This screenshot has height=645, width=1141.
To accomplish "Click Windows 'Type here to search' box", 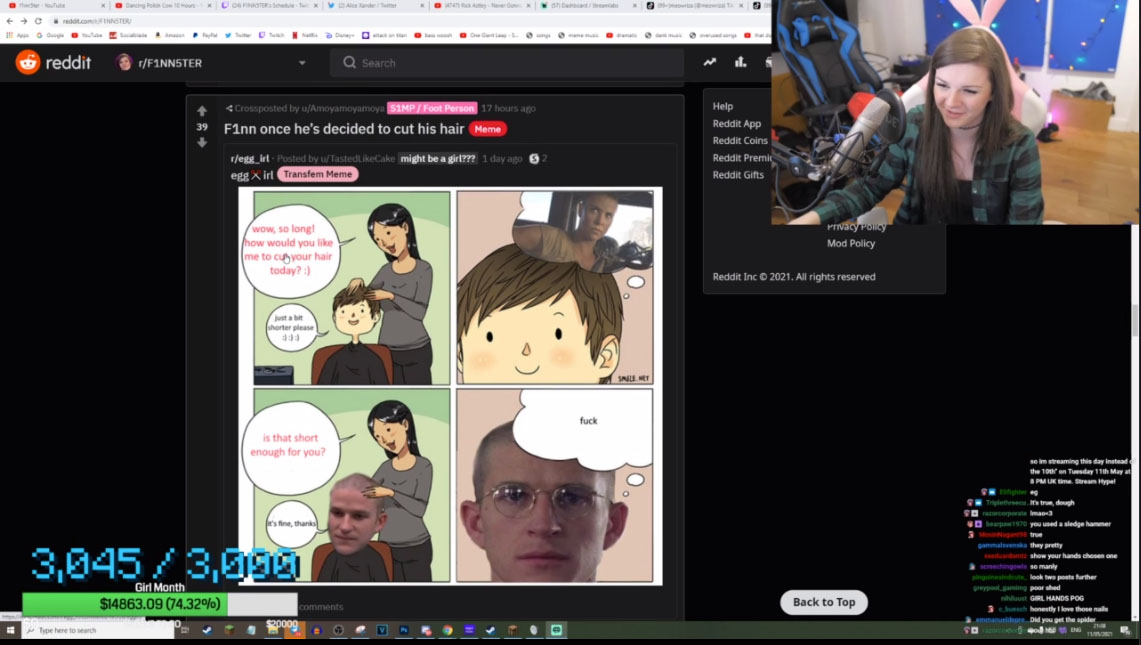I will [x=98, y=630].
